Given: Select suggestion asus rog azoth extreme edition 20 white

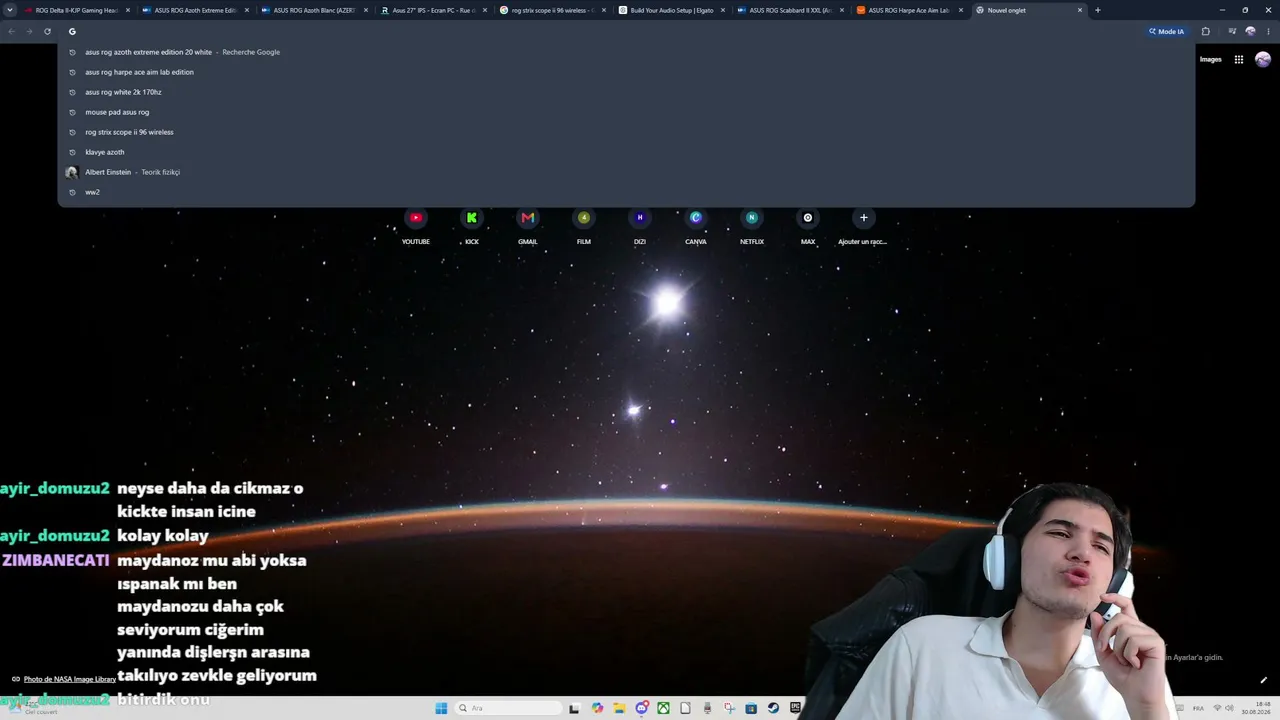Looking at the screenshot, I should click(626, 52).
